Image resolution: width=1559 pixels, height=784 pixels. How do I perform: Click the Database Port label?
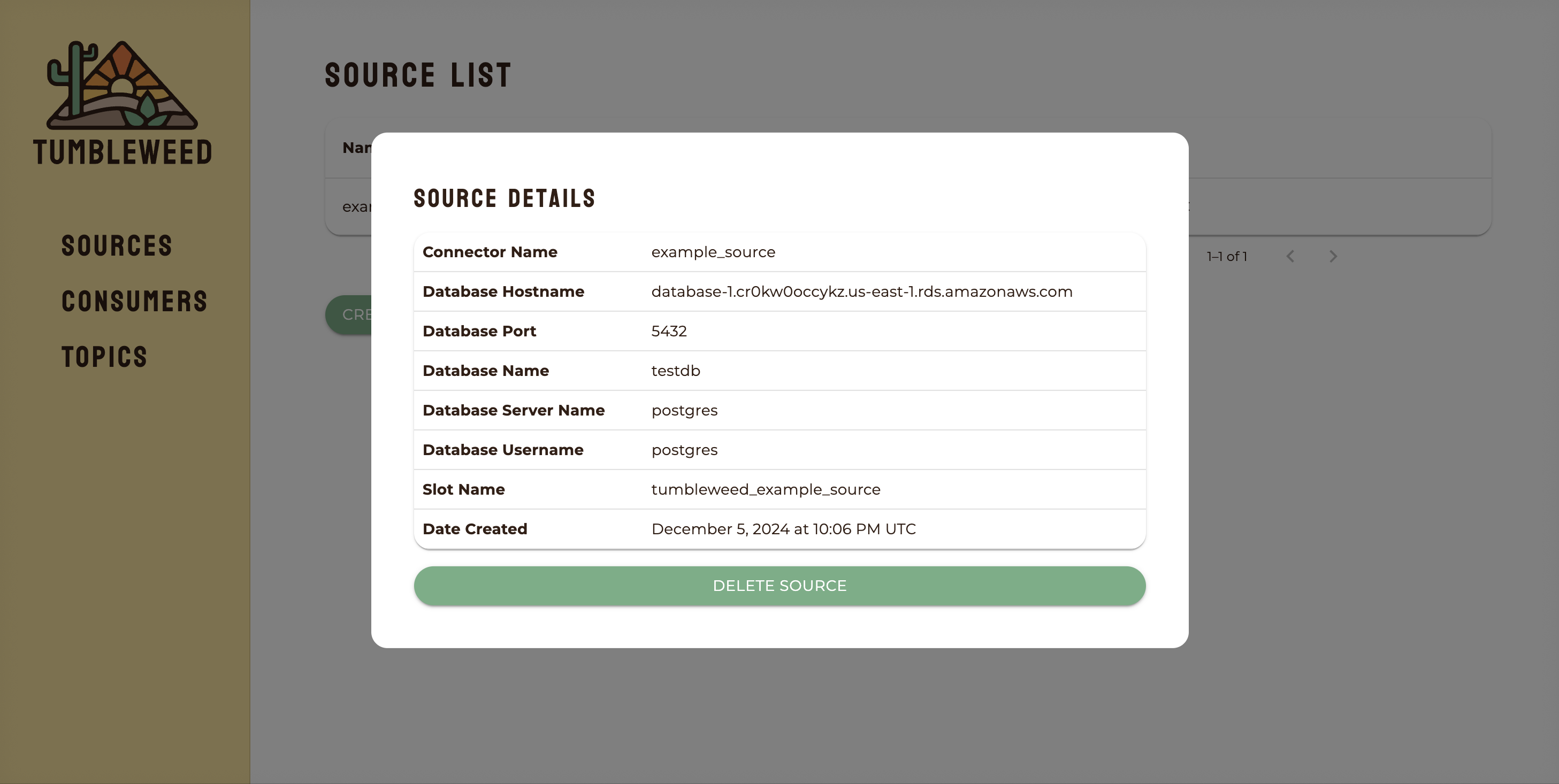479,332
